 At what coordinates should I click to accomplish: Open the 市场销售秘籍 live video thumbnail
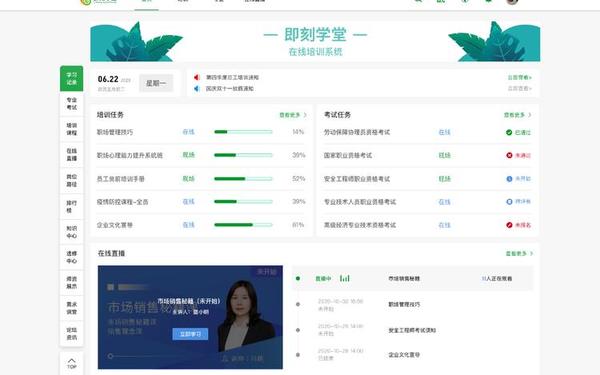(x=190, y=317)
